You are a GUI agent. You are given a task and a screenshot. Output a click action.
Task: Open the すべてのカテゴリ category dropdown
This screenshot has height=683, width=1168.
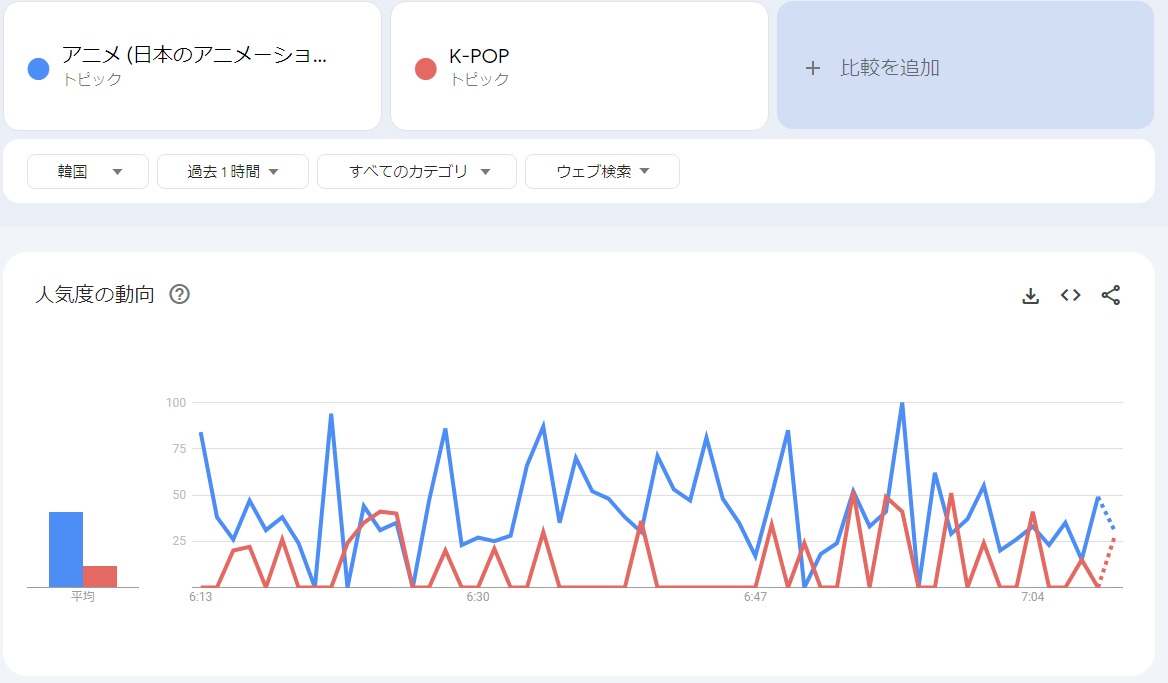[417, 172]
